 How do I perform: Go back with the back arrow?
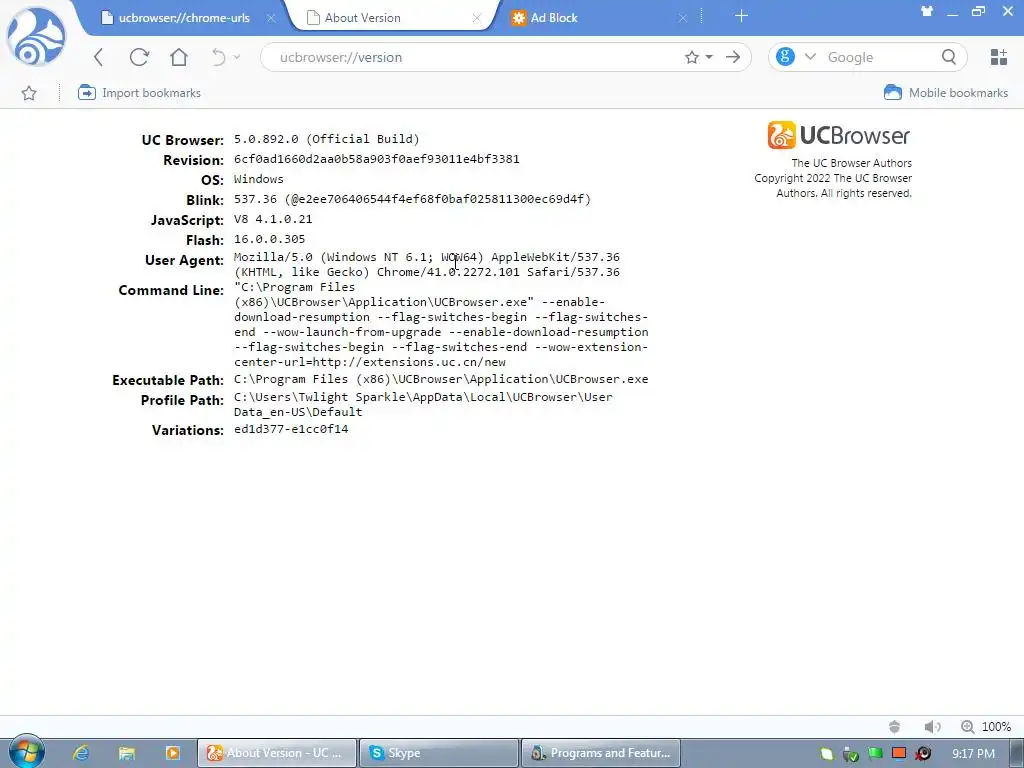click(99, 57)
